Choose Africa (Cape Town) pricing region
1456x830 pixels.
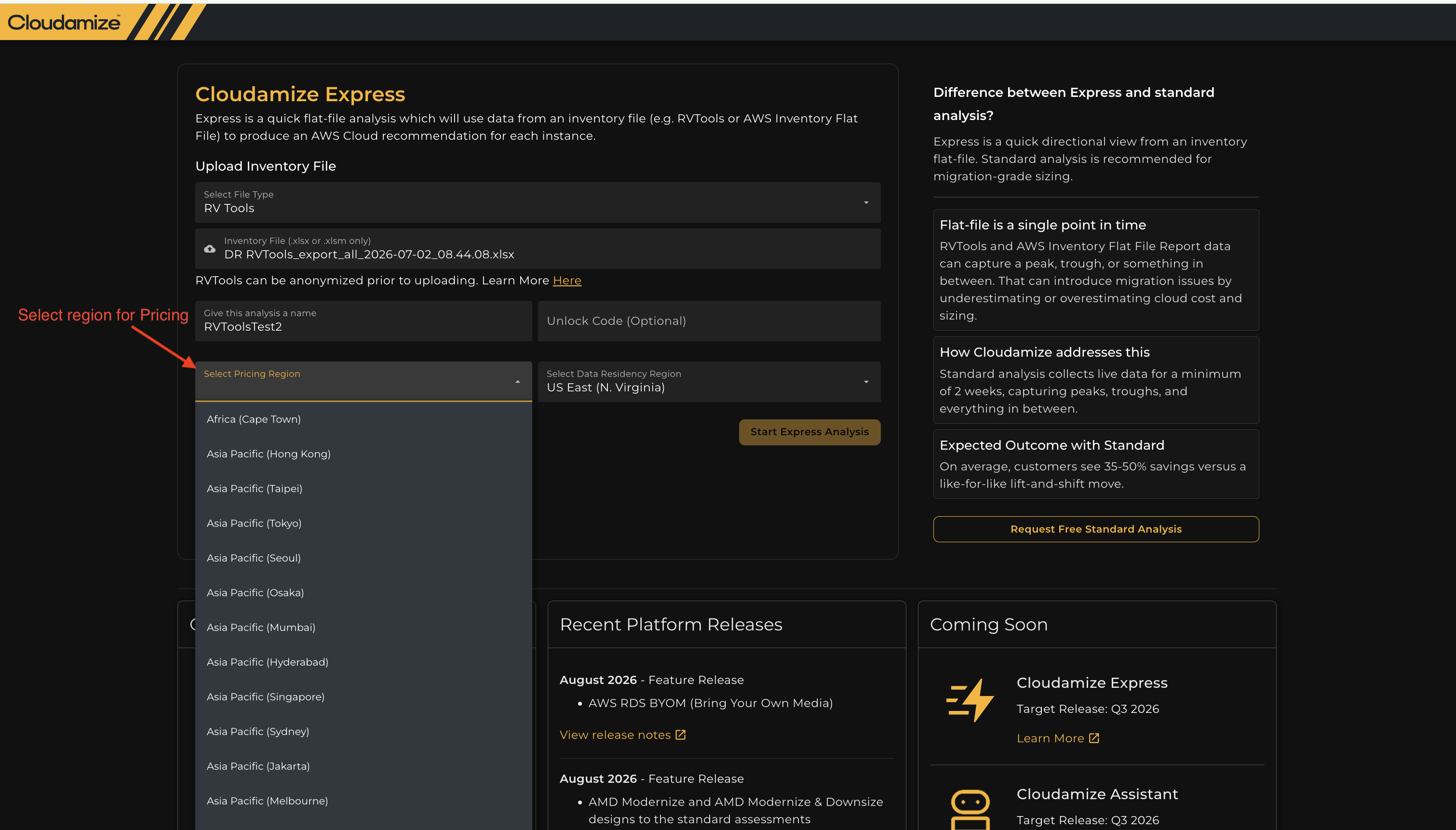point(364,419)
